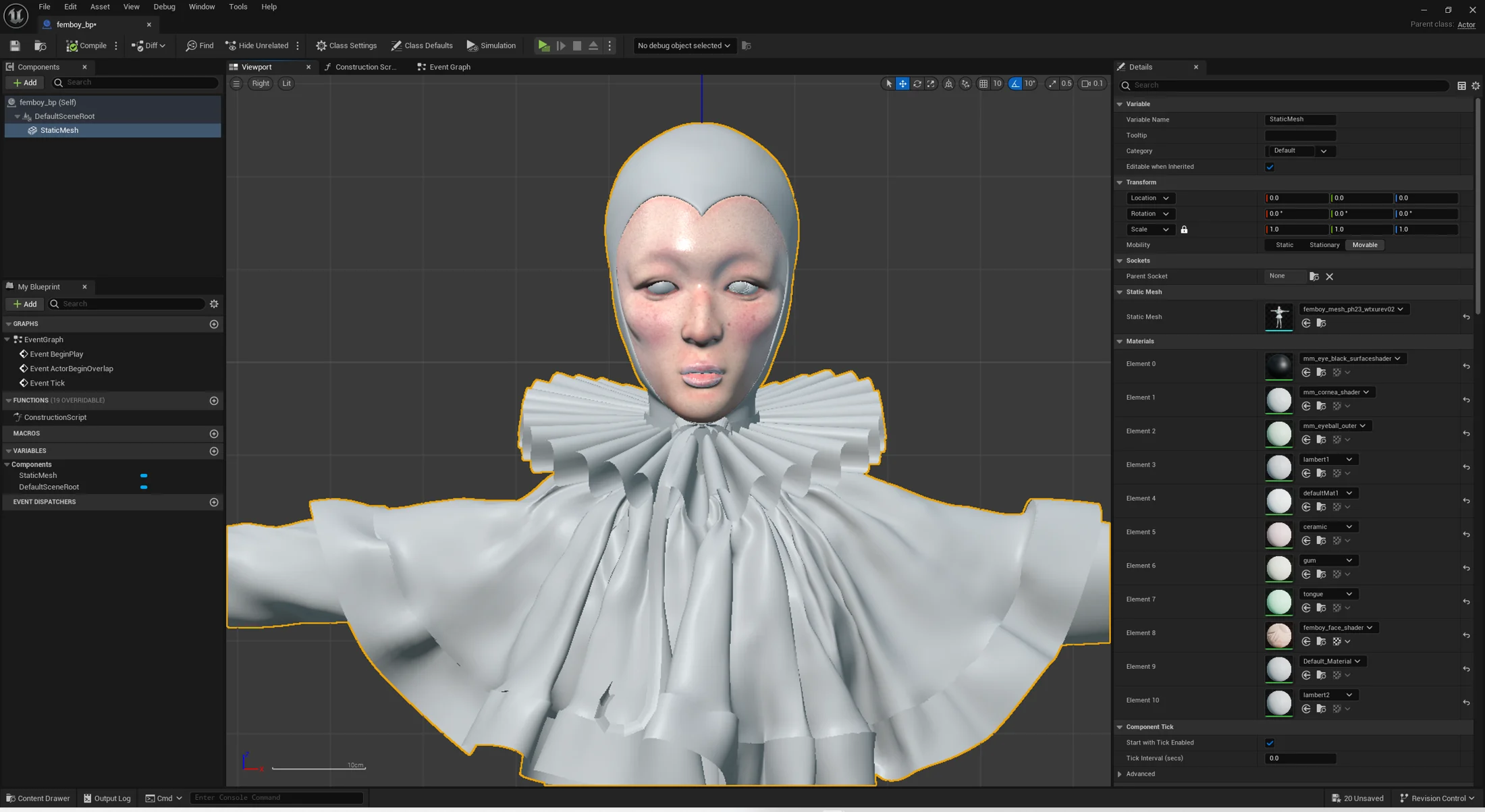Click the Tick Interval input field
The image size is (1485, 812).
[1300, 759]
